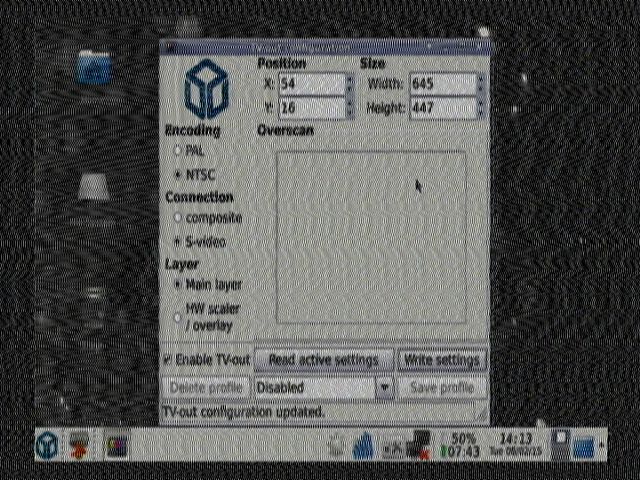Image resolution: width=640 pixels, height=480 pixels.
Task: Select the PAL encoding option
Action: [x=178, y=151]
